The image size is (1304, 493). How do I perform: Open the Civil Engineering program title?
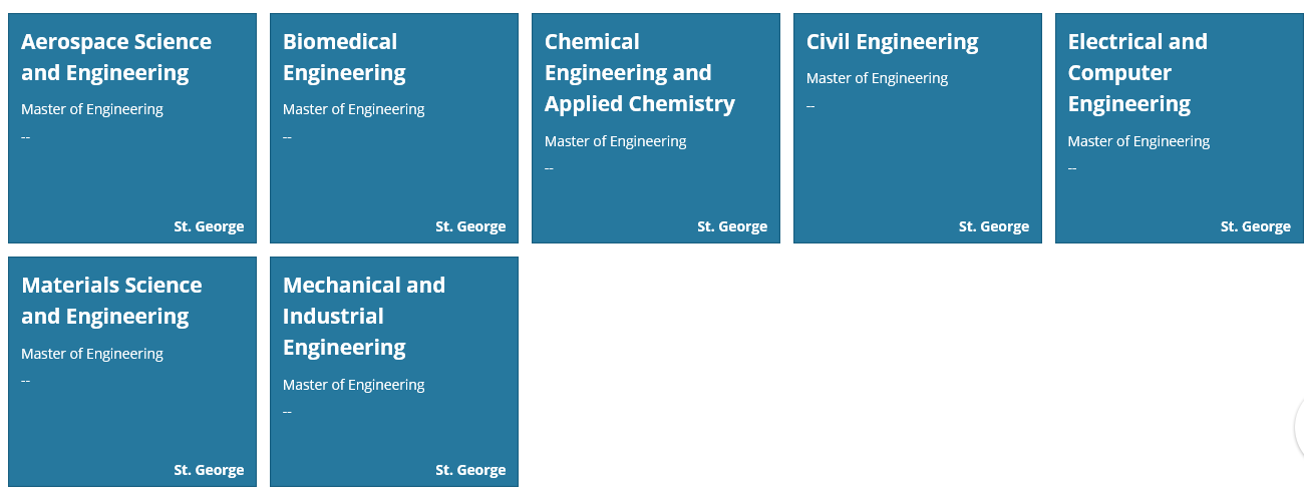coord(892,42)
